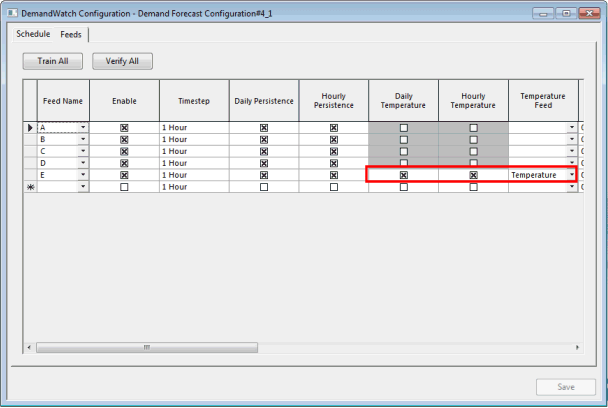Click the Temperature Feed column header

pos(543,101)
